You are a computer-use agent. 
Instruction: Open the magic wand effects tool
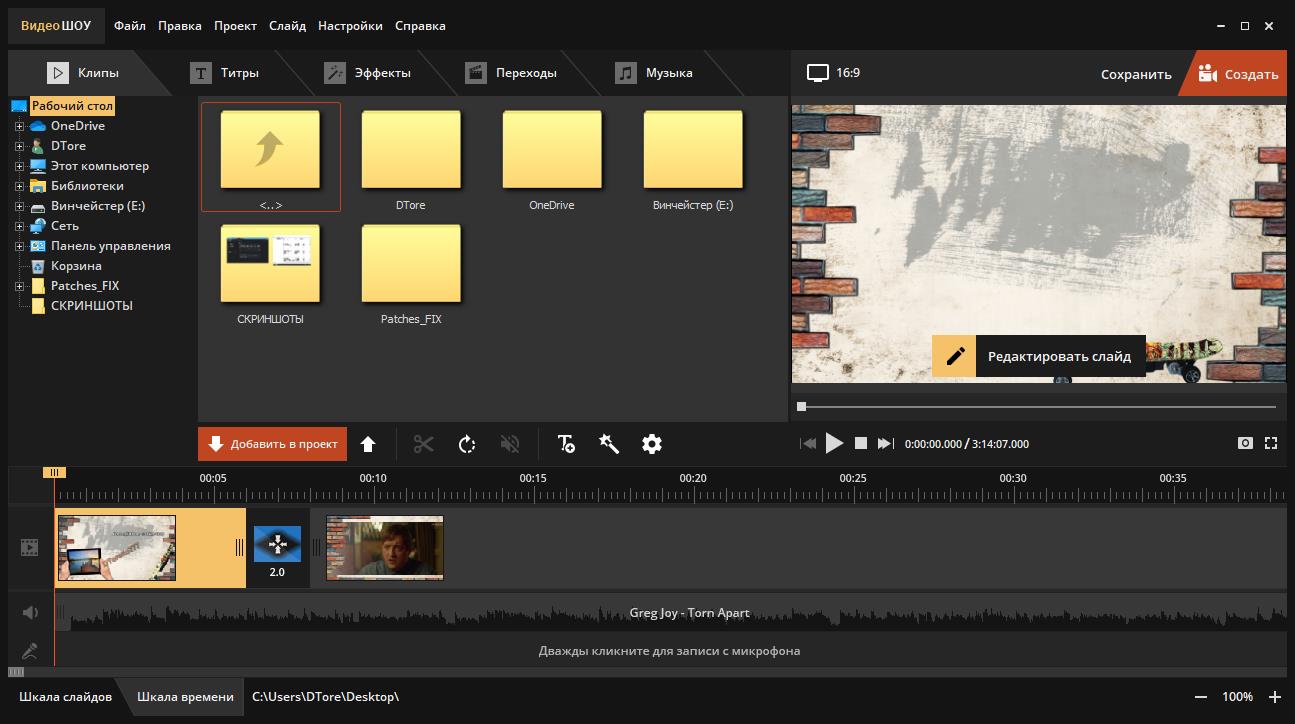click(x=609, y=444)
